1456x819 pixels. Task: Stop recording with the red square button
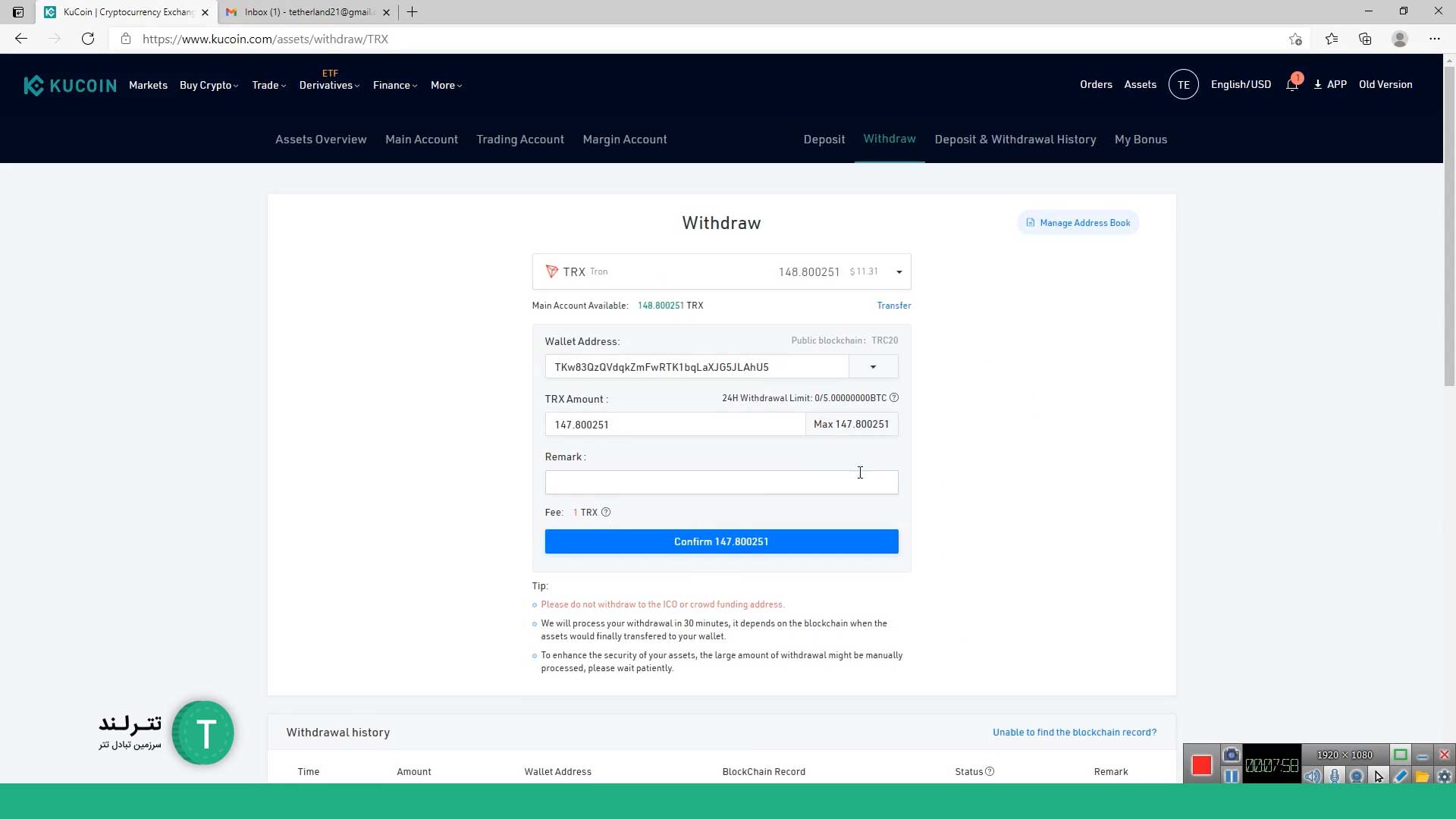click(x=1201, y=765)
